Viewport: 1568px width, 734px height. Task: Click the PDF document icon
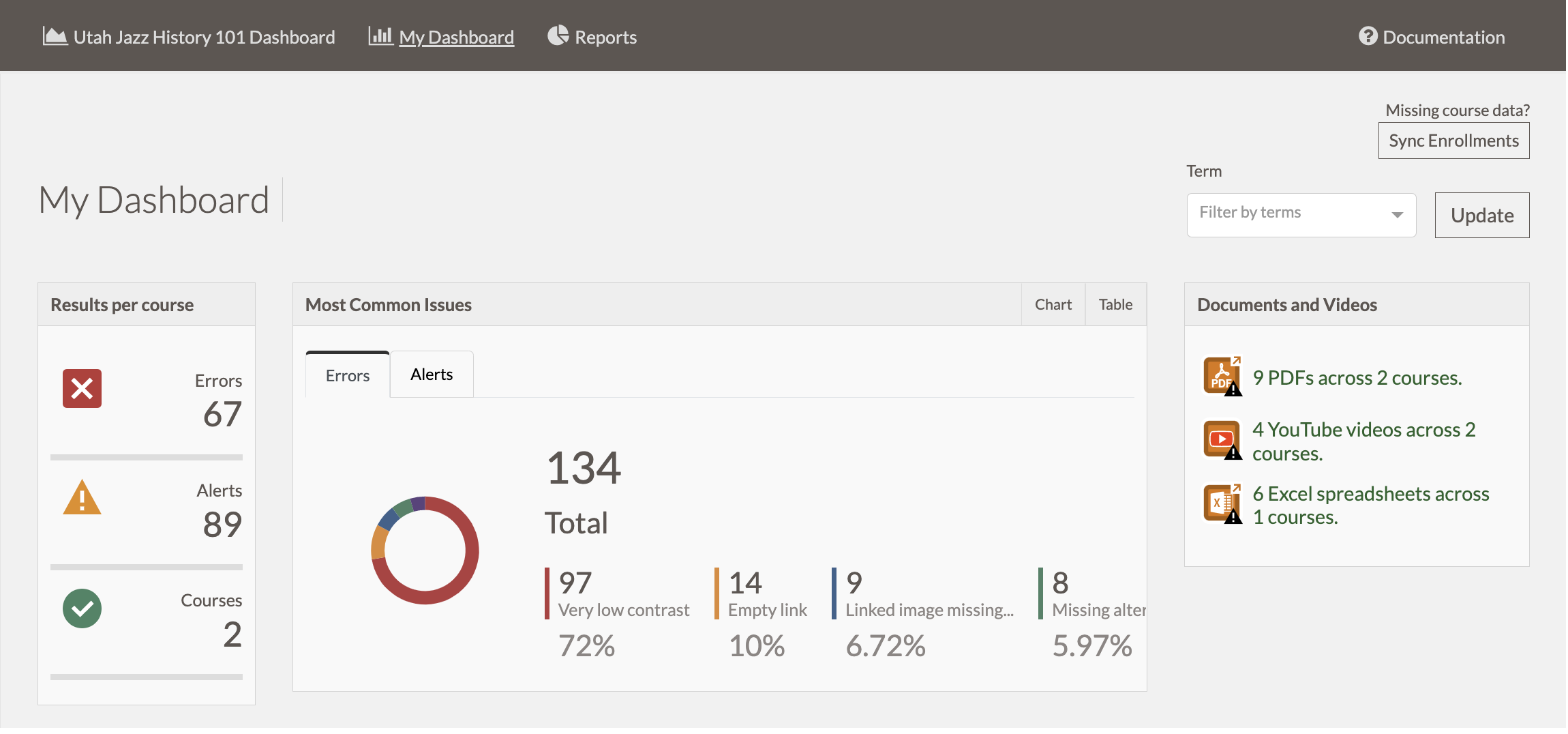[x=1222, y=376]
